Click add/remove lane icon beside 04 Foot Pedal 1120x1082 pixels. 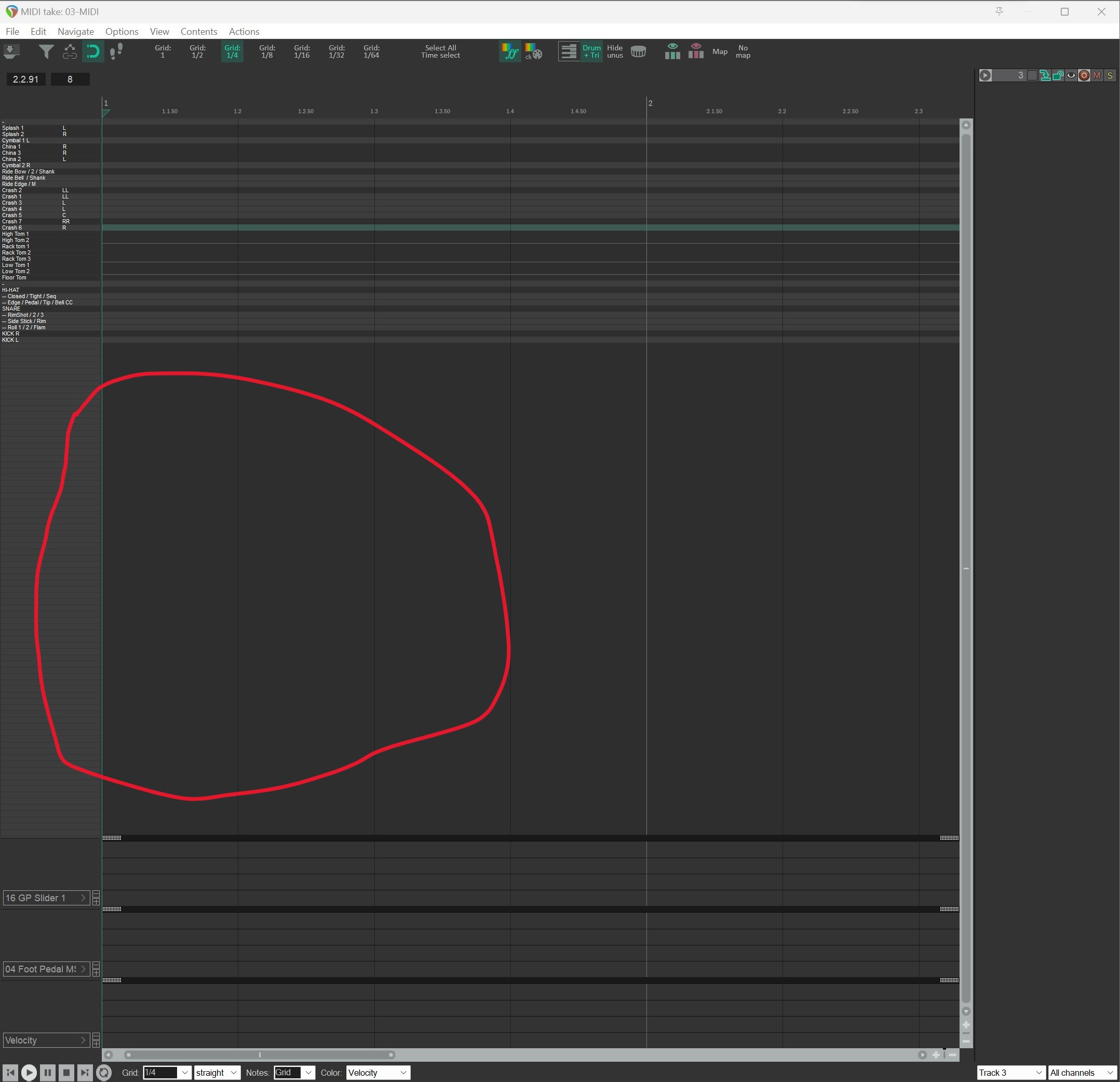point(96,969)
